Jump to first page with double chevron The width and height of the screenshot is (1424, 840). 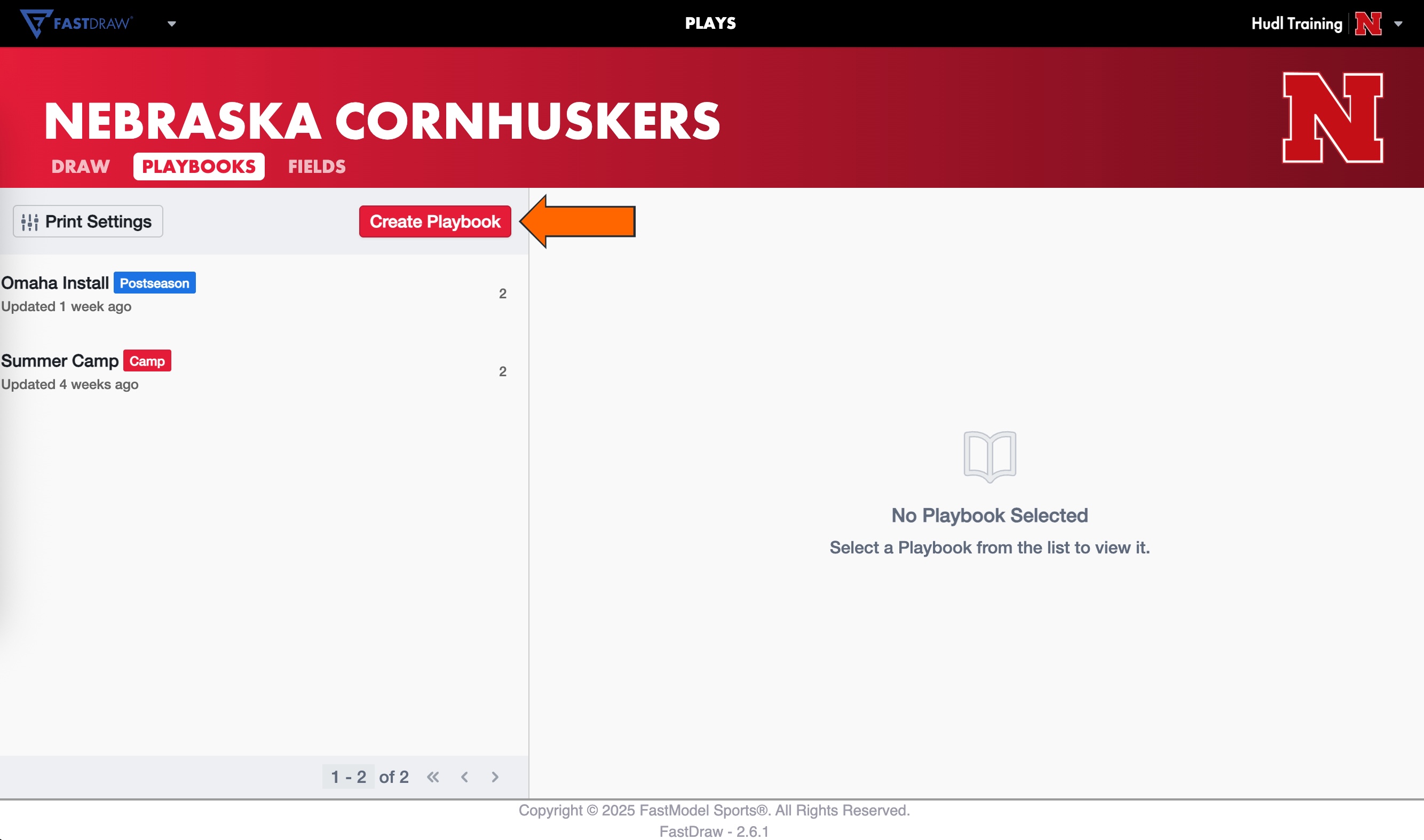coord(433,776)
